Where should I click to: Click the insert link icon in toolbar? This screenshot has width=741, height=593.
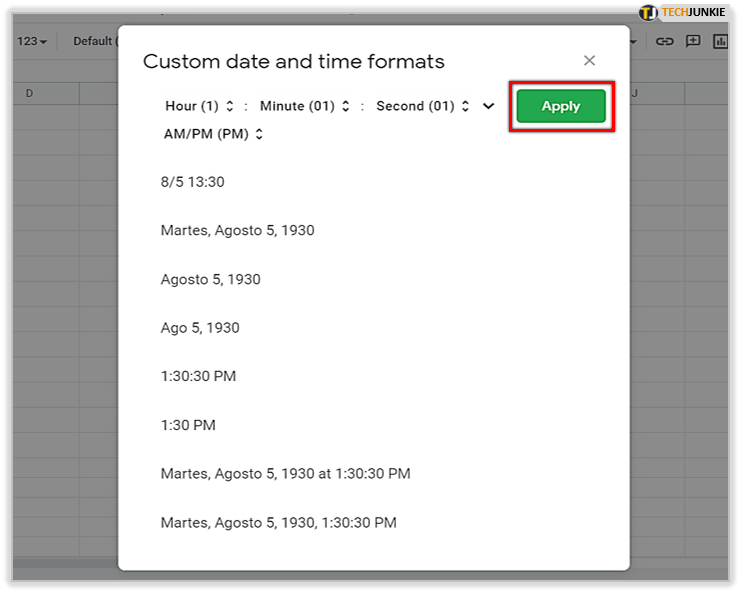click(664, 41)
